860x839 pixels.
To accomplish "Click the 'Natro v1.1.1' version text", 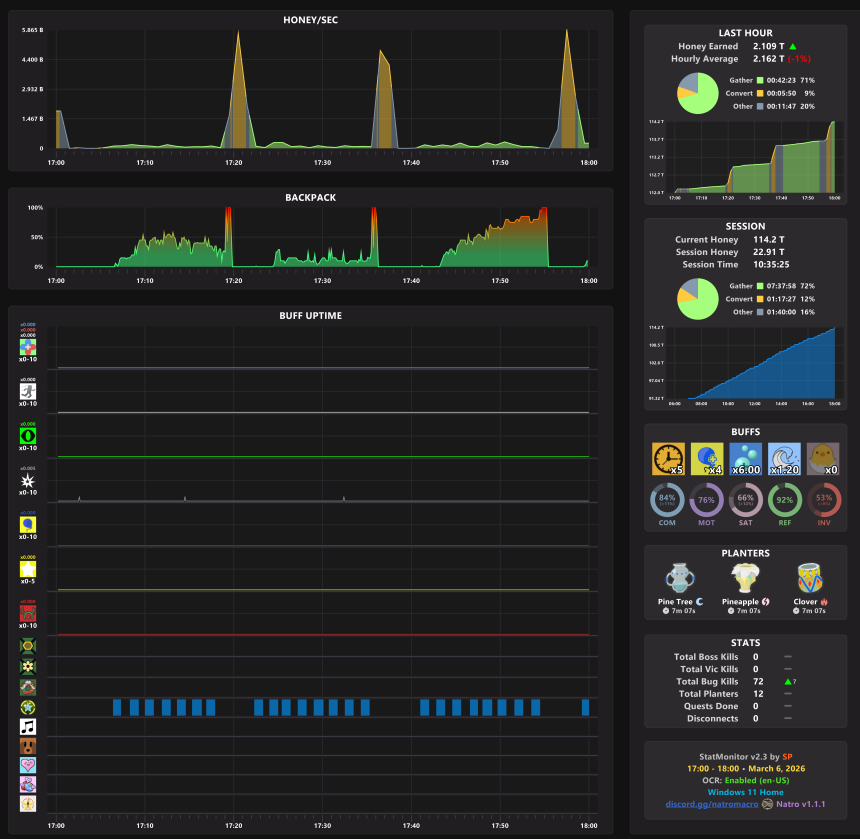I will [x=801, y=804].
